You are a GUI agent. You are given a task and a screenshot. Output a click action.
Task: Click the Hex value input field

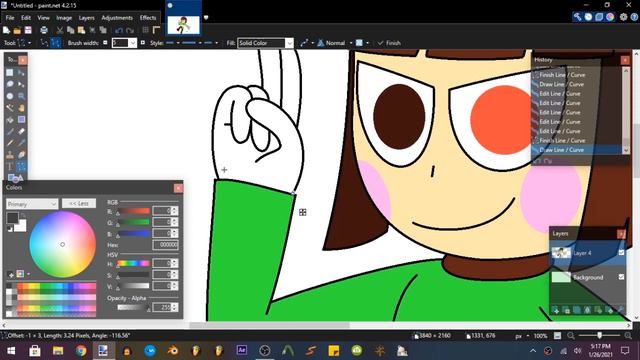pos(165,244)
